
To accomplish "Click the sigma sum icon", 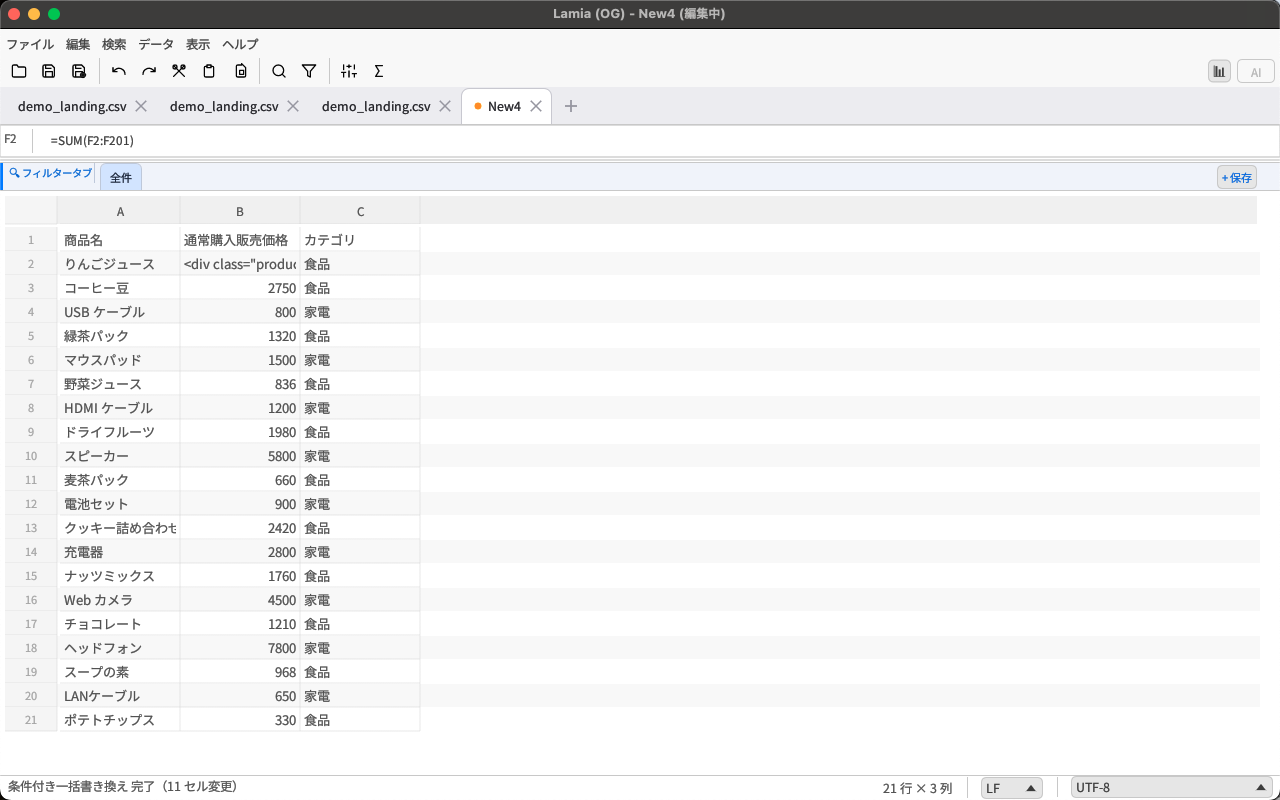I will click(379, 71).
